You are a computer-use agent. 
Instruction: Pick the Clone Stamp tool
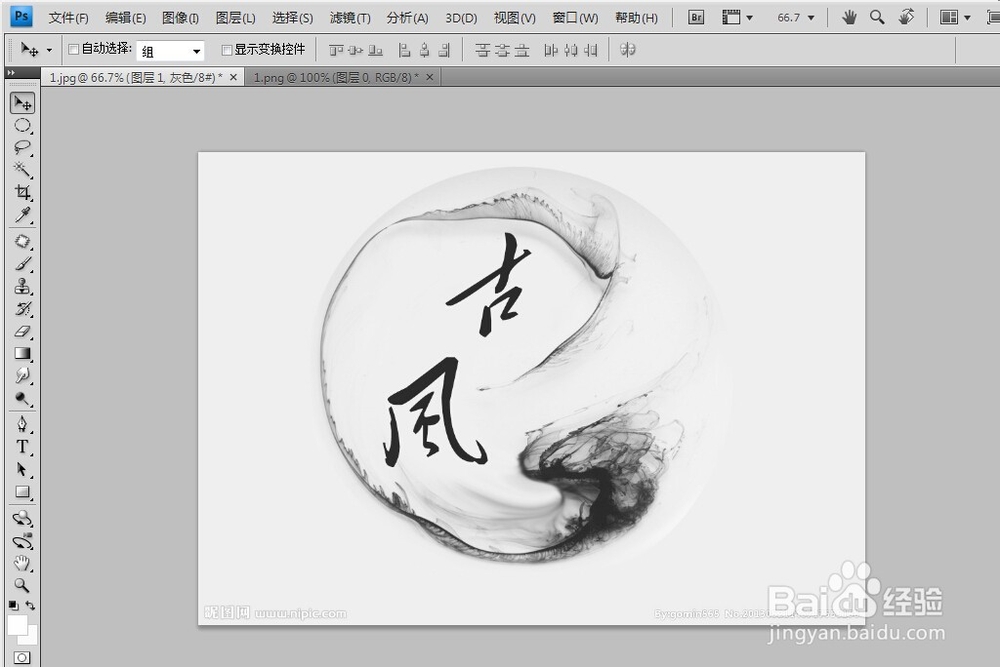coord(23,287)
